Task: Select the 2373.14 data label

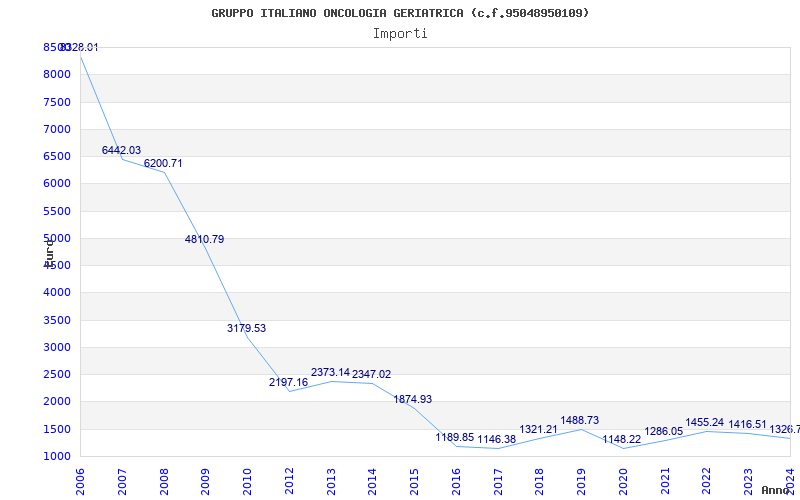Action: tap(331, 372)
